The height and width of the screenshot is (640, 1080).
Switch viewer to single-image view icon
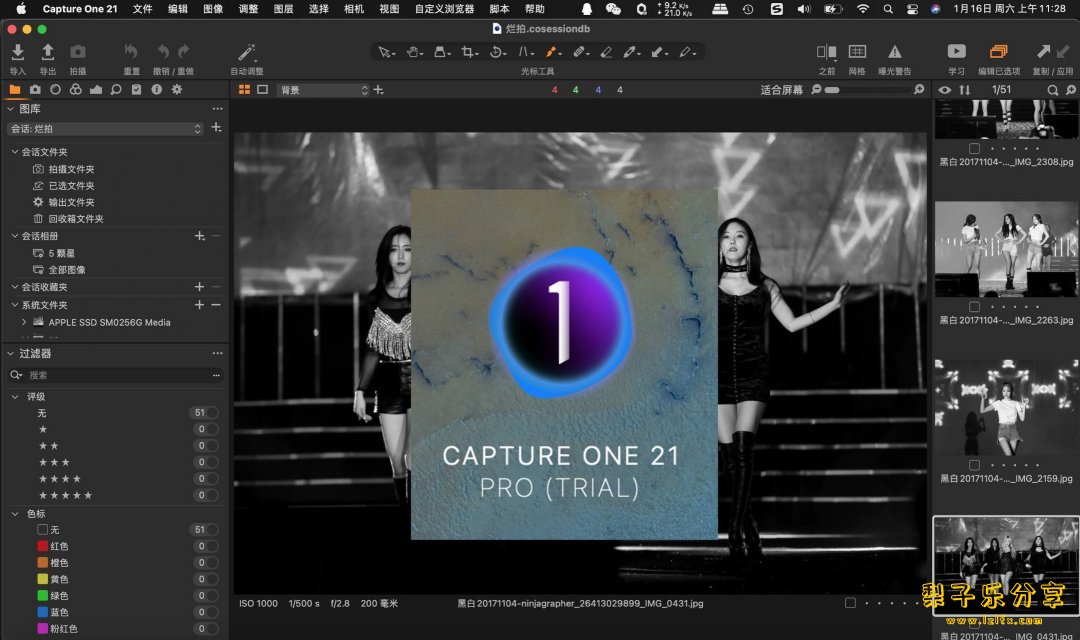(262, 90)
